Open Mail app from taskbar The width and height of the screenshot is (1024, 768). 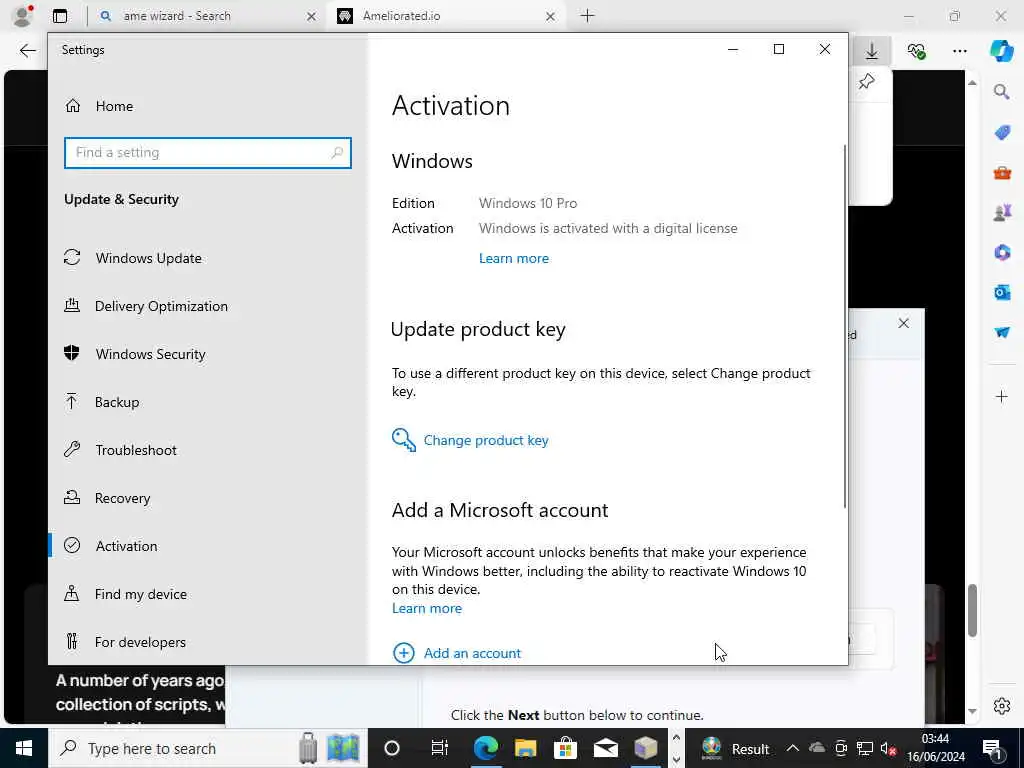coord(605,748)
